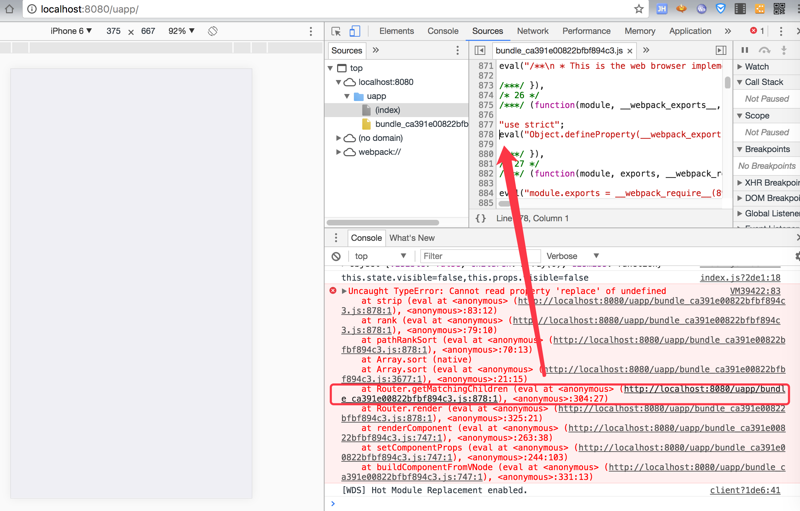Click the blue shield extension icon
Image resolution: width=800 pixels, height=511 pixels.
click(720, 9)
